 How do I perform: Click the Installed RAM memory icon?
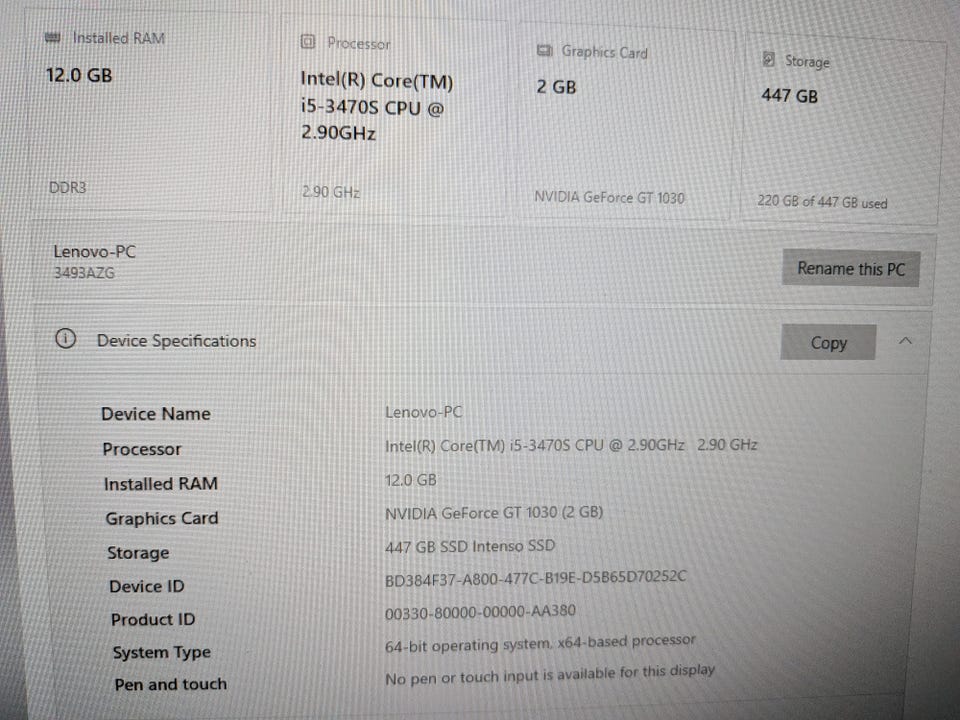pos(53,38)
